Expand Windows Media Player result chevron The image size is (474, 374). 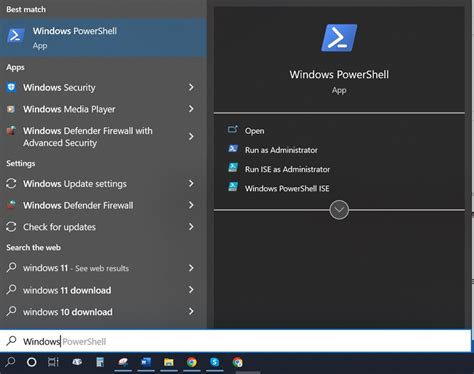tap(191, 109)
